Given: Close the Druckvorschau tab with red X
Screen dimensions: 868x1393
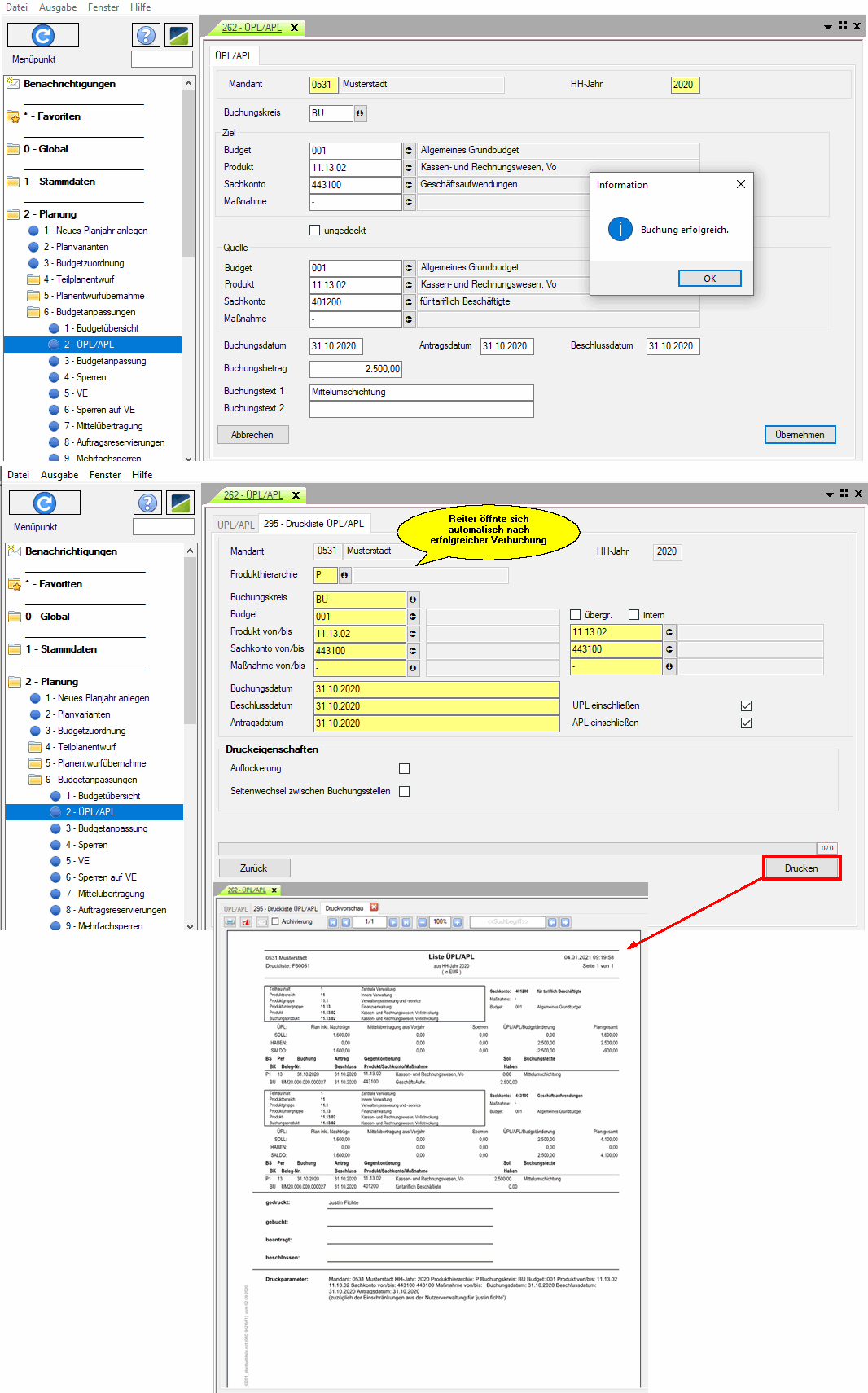Looking at the screenshot, I should click(375, 907).
